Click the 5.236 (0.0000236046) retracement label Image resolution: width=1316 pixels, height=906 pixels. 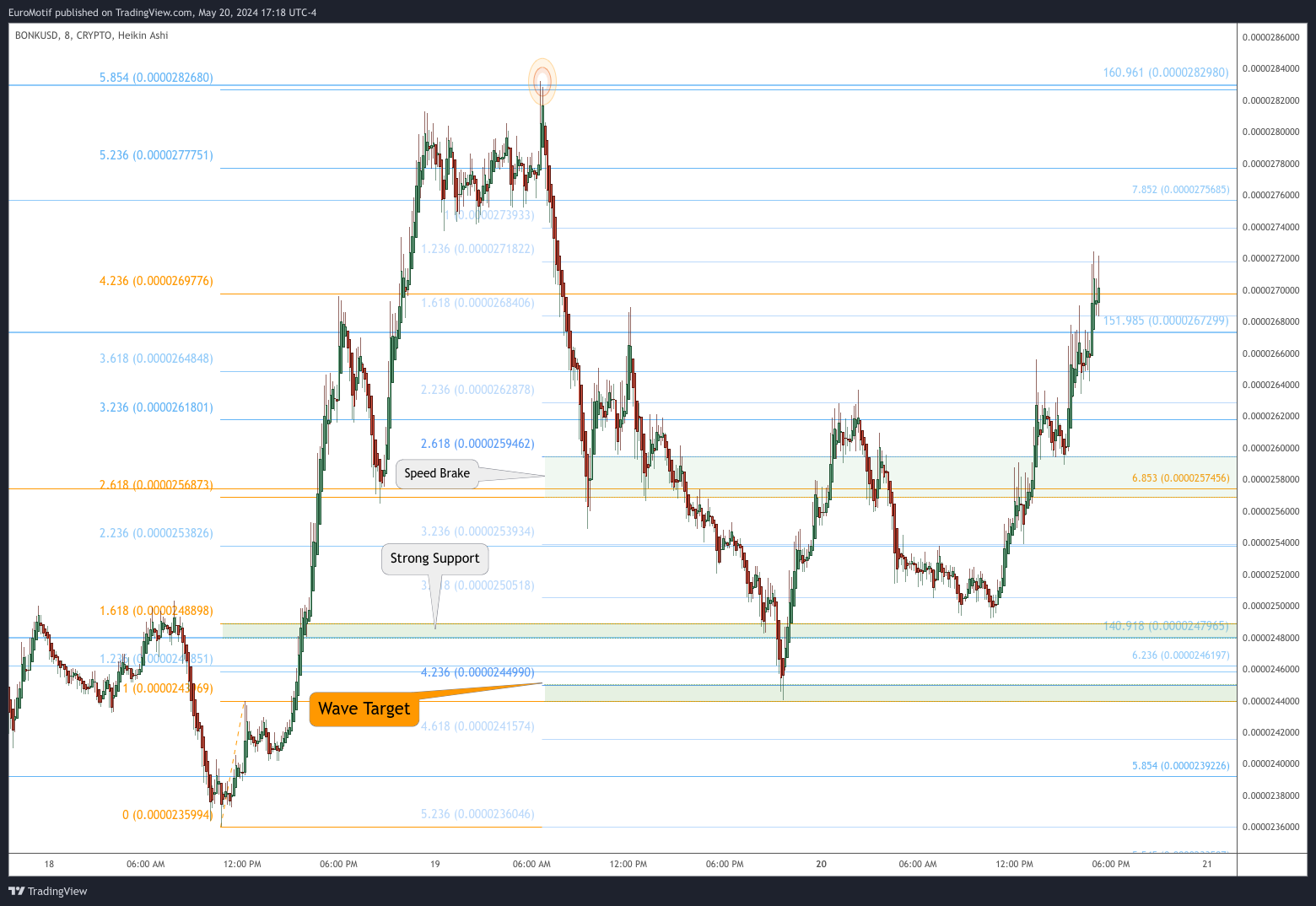tap(477, 814)
